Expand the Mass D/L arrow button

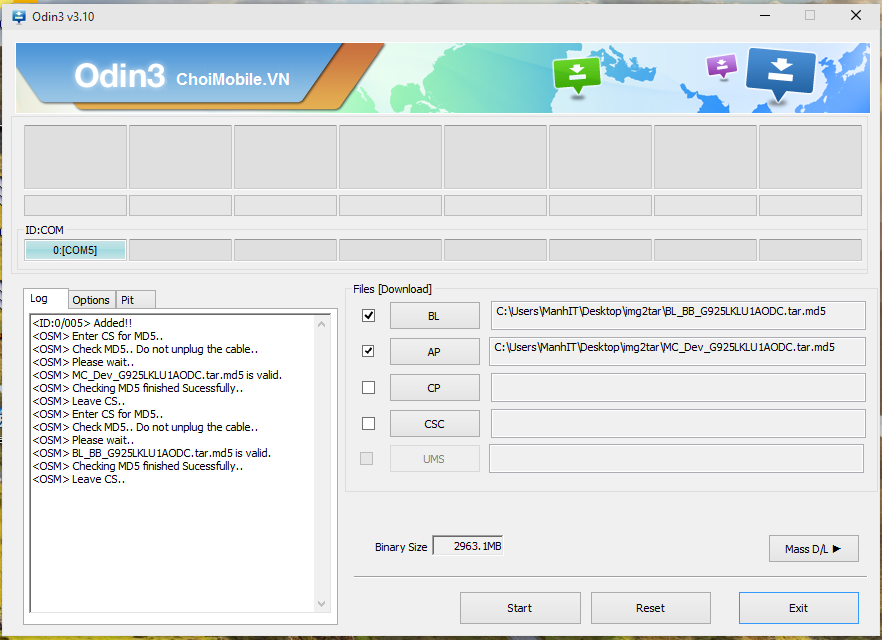click(813, 548)
